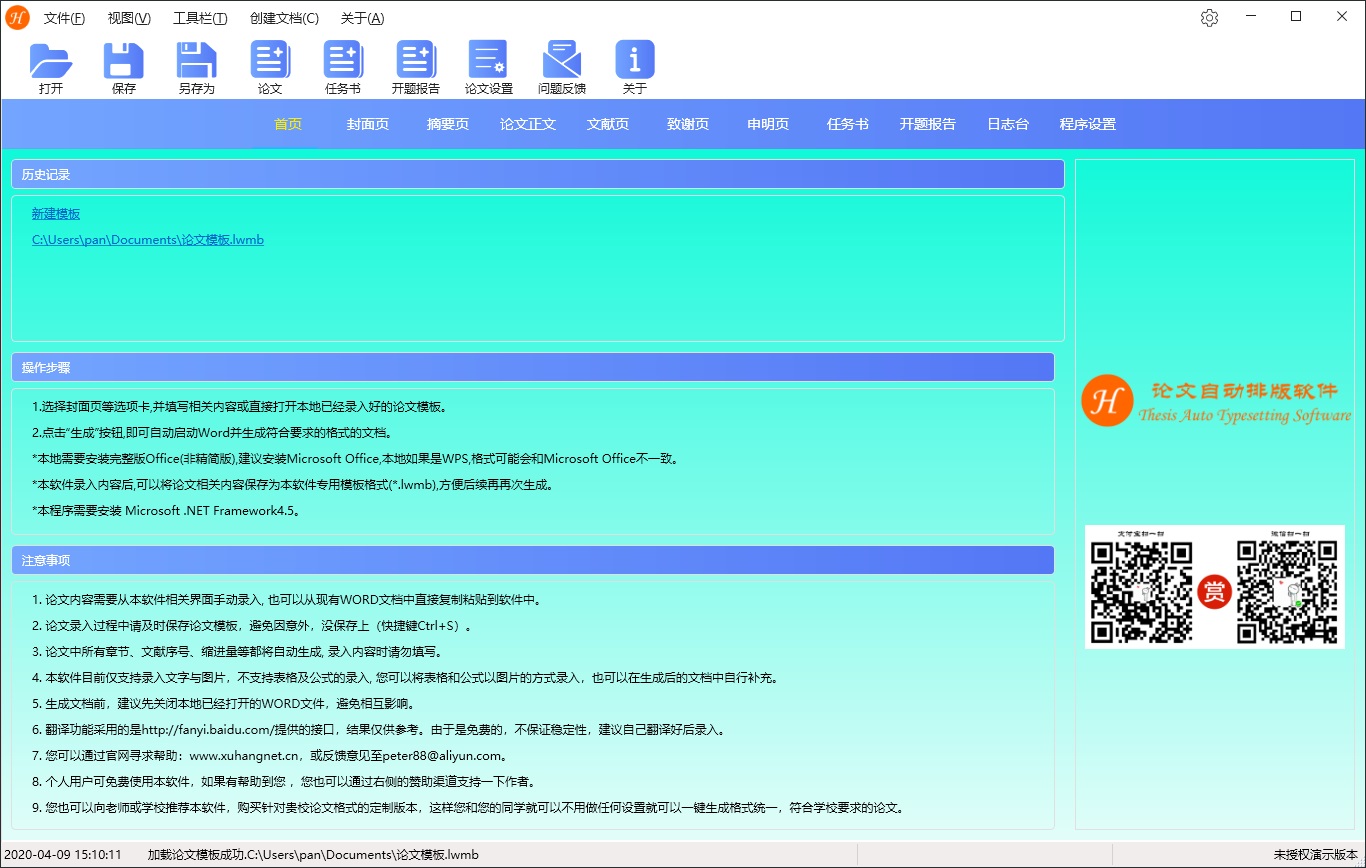Switch to the 日志台 tab
The image size is (1366, 868).
1008,124
